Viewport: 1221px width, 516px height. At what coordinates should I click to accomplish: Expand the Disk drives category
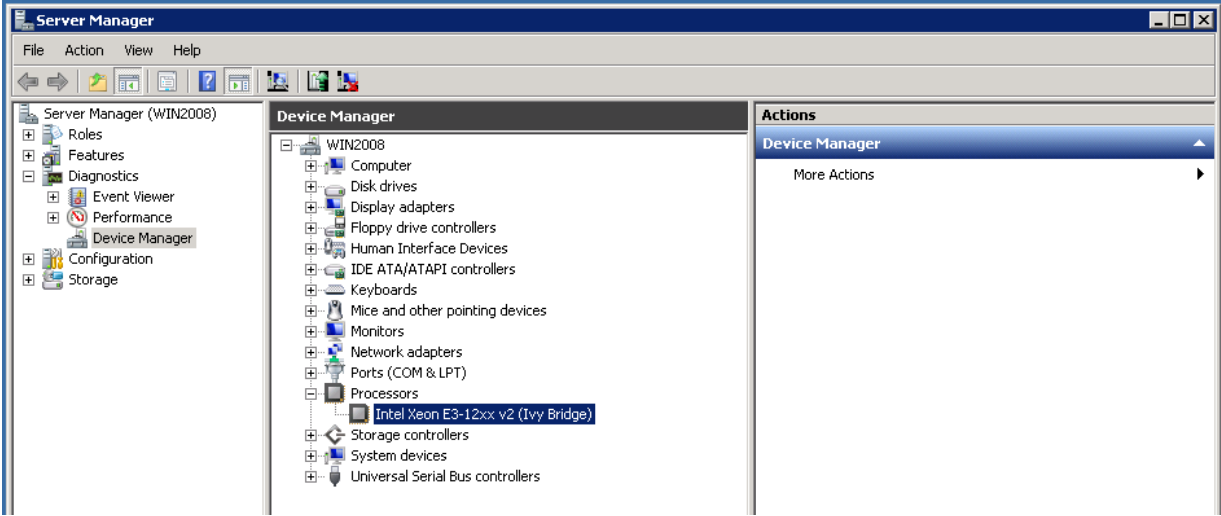click(312, 187)
